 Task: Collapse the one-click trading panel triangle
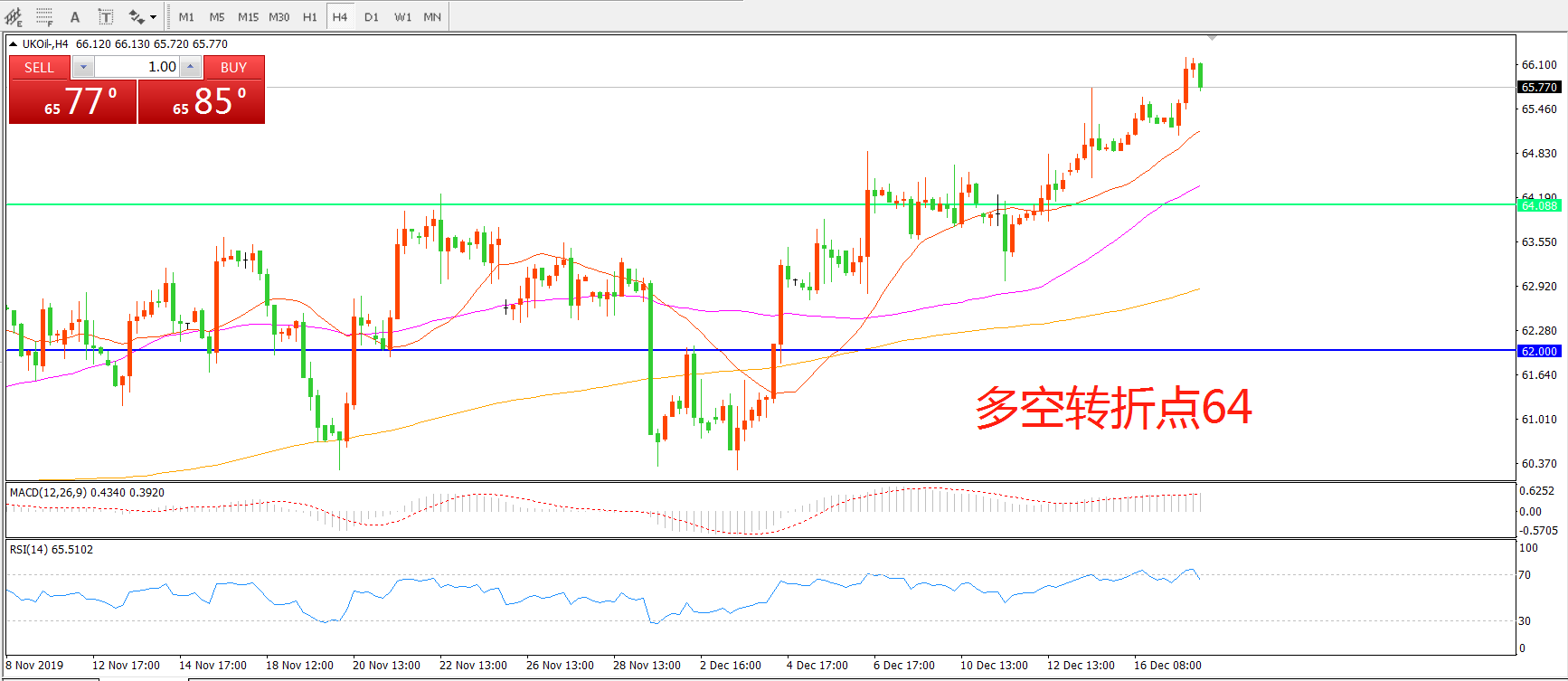coord(14,43)
